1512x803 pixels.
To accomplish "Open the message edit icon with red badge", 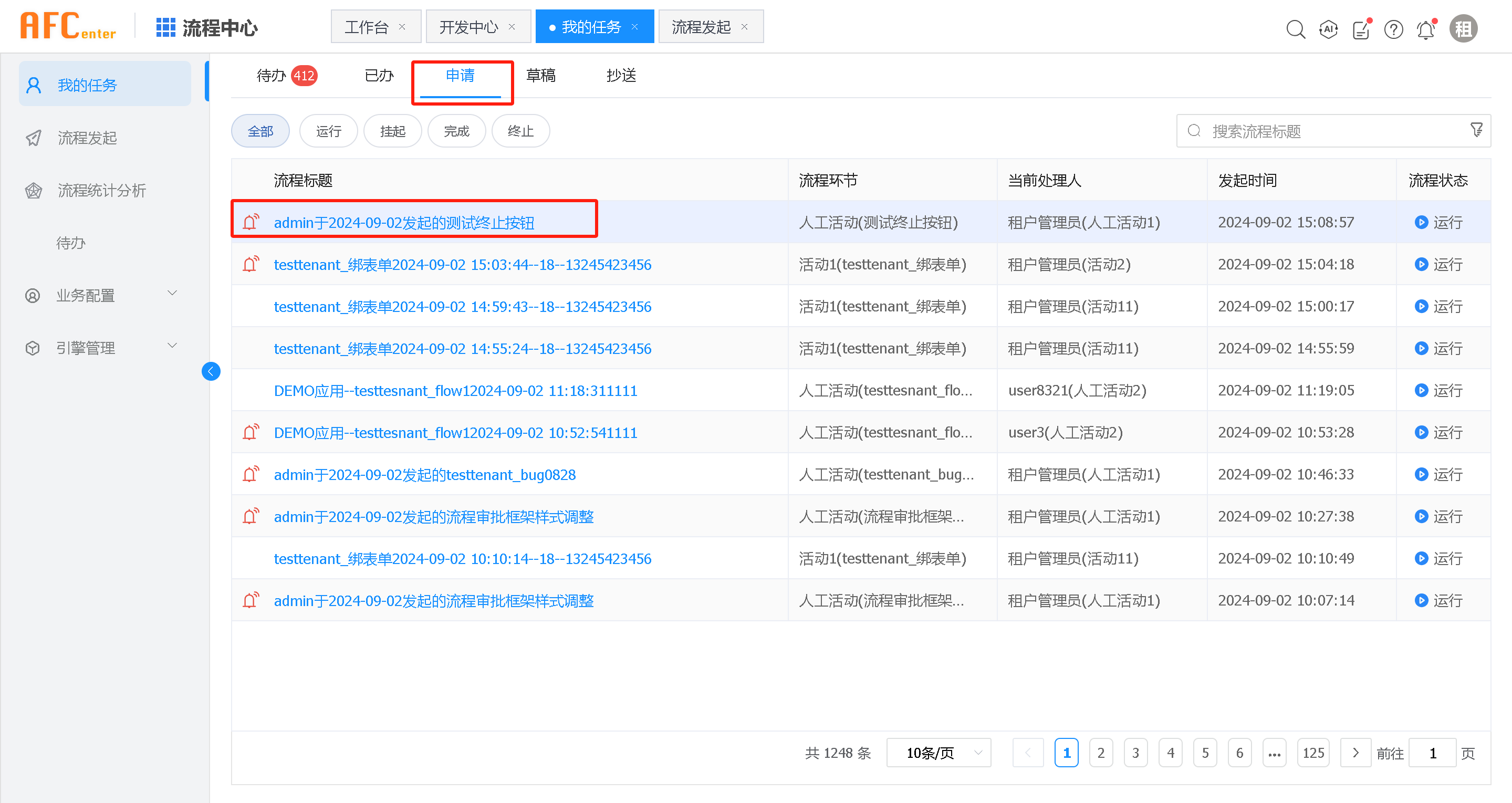I will 1361,29.
